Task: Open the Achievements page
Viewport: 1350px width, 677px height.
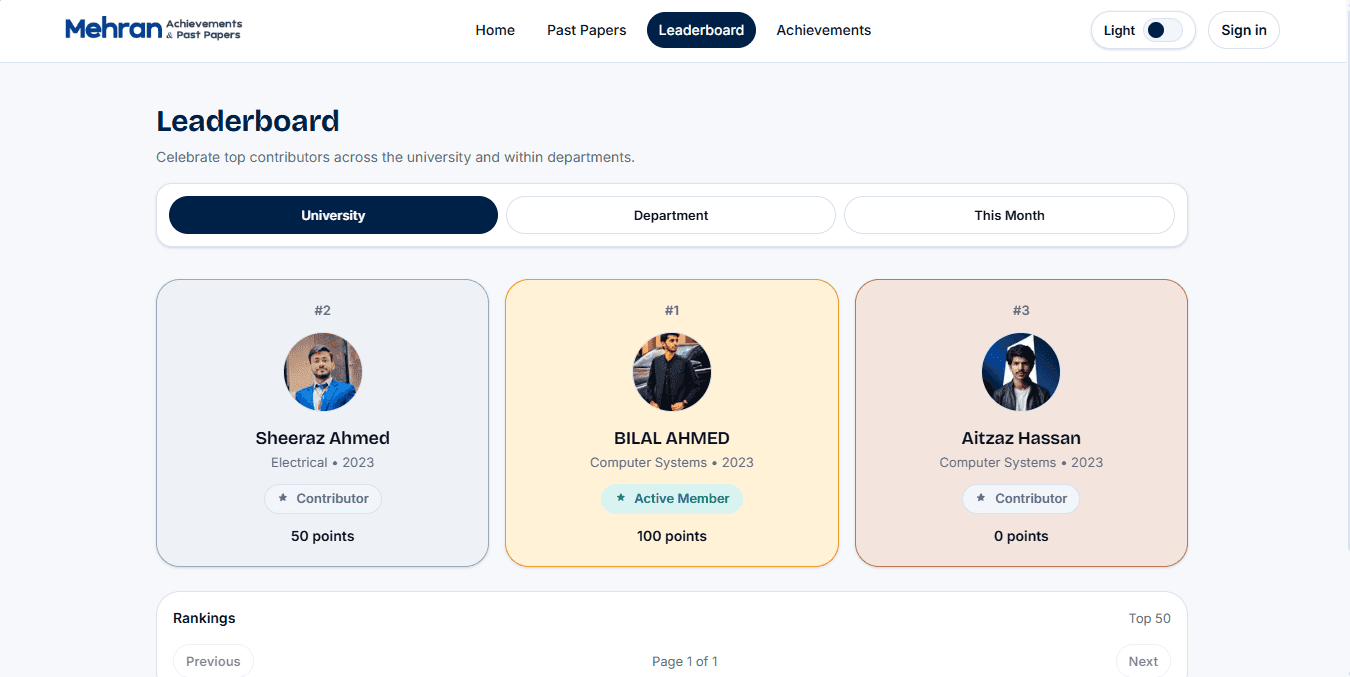Action: click(824, 30)
